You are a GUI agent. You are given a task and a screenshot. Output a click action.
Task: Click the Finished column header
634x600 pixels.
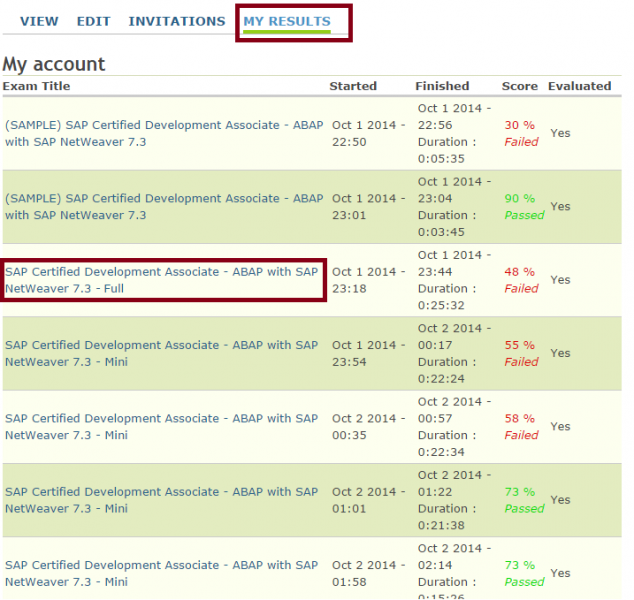(x=442, y=86)
